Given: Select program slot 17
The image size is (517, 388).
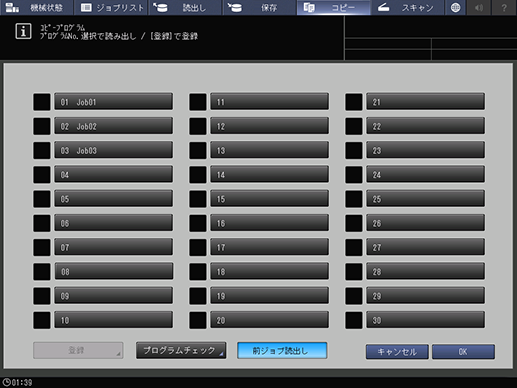Looking at the screenshot, I should click(270, 247).
